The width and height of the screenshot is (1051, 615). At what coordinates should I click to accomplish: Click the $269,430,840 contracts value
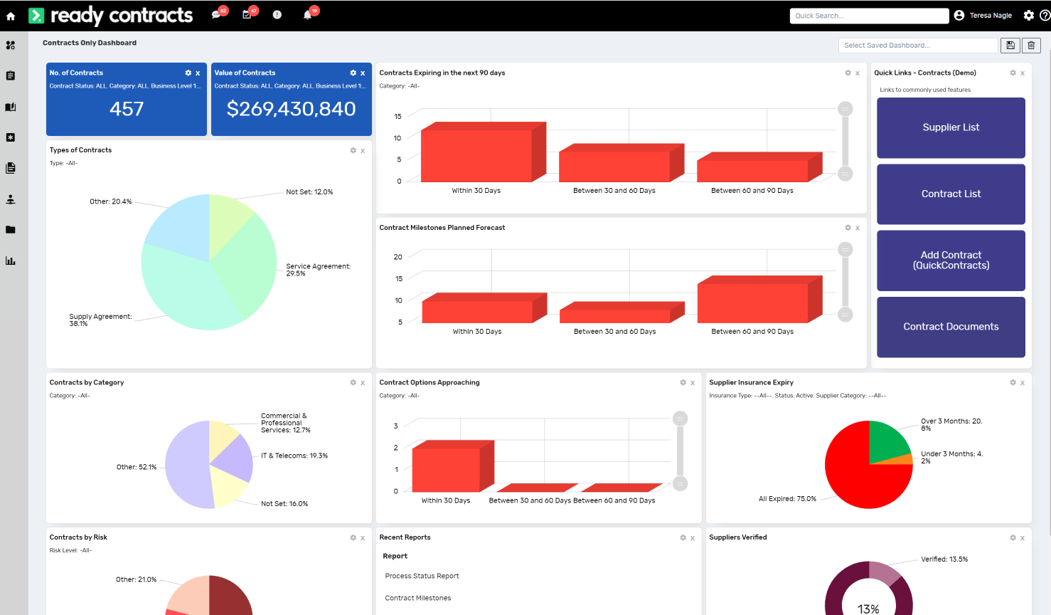pos(291,109)
